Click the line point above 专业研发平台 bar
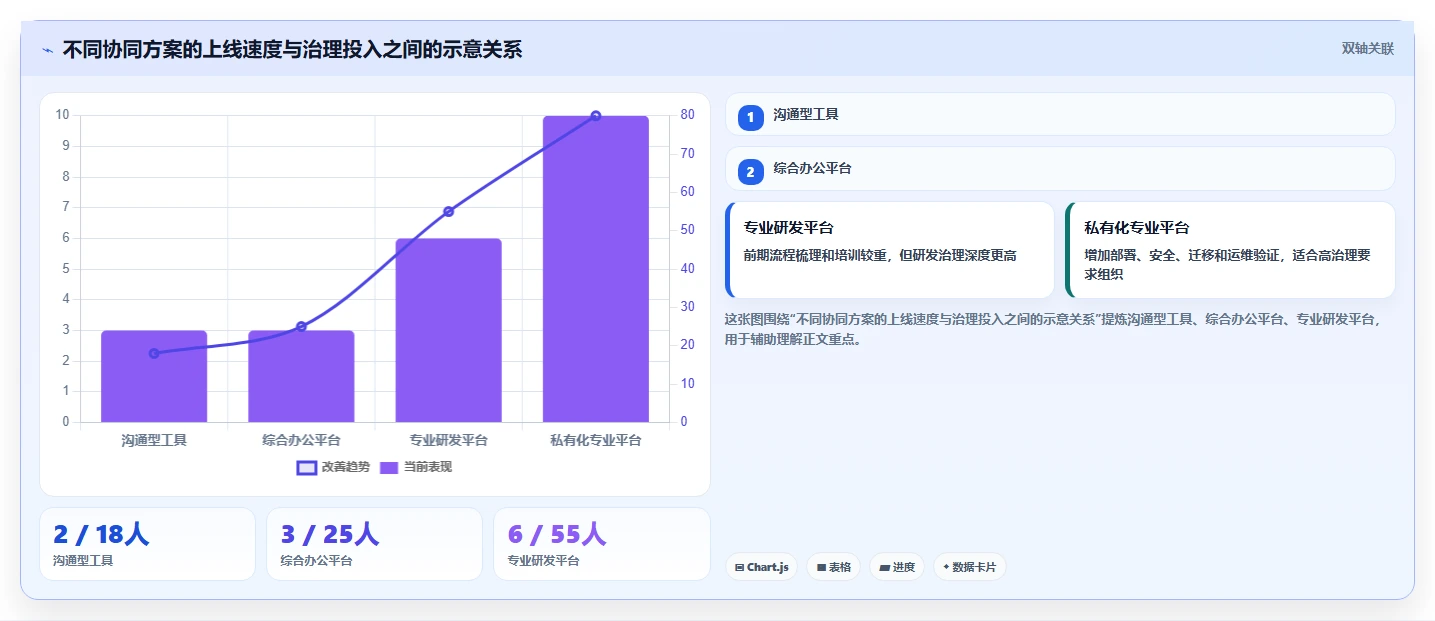 (448, 211)
